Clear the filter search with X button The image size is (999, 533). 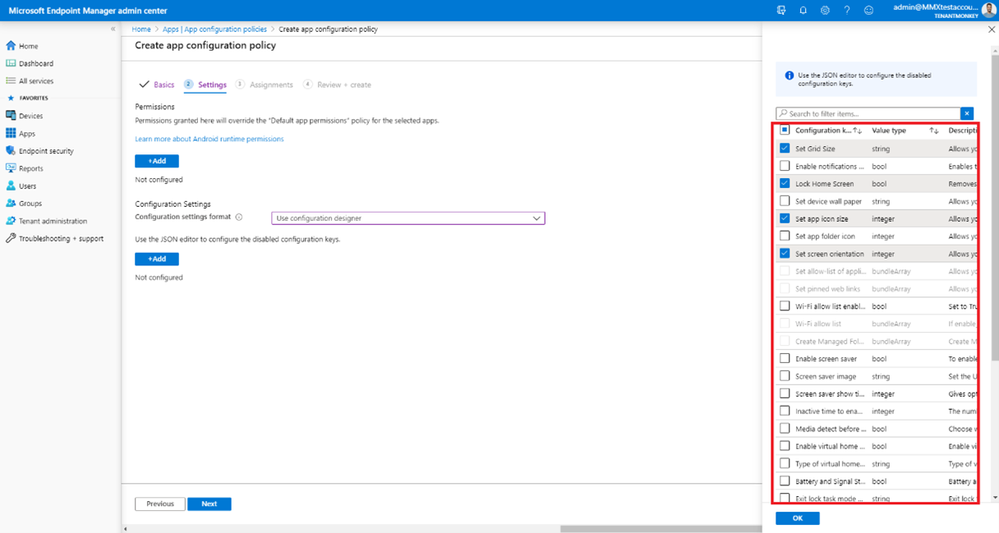coord(967,113)
